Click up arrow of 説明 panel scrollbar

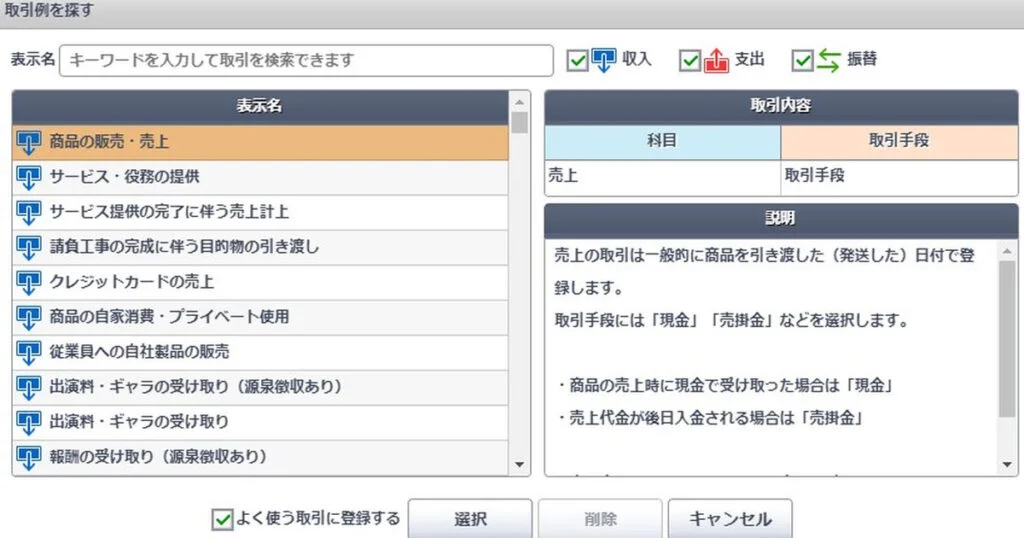[1007, 251]
